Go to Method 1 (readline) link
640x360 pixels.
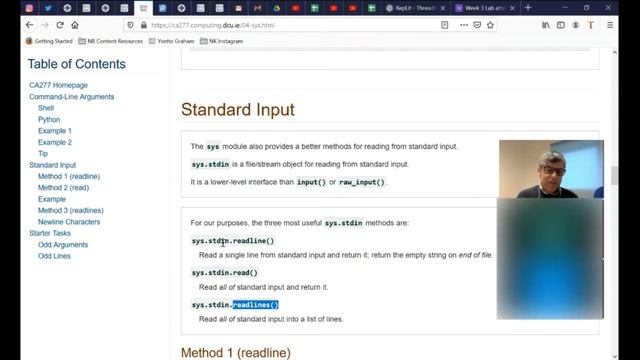69,176
